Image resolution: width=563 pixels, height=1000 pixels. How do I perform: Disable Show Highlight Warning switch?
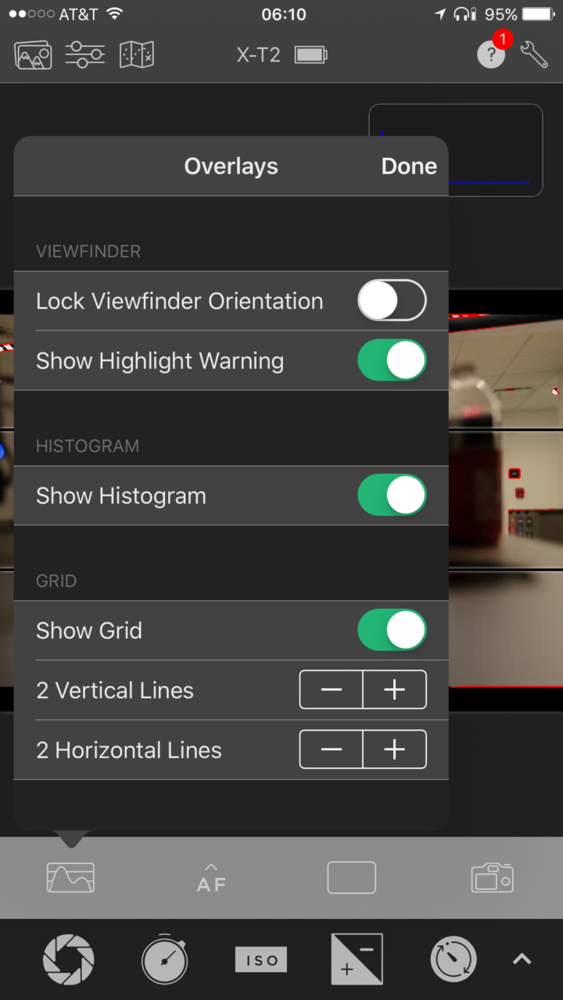pyautogui.click(x=391, y=360)
